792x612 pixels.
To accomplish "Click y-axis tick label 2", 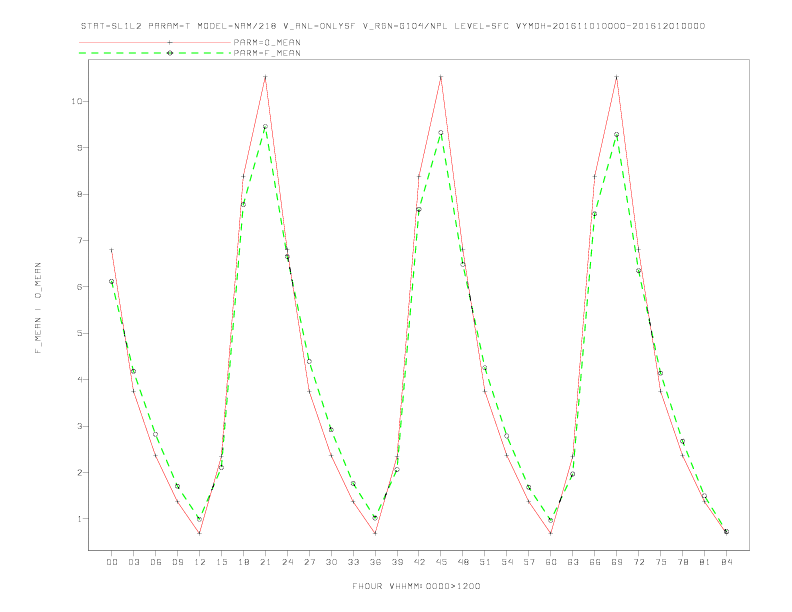I will [x=79, y=472].
